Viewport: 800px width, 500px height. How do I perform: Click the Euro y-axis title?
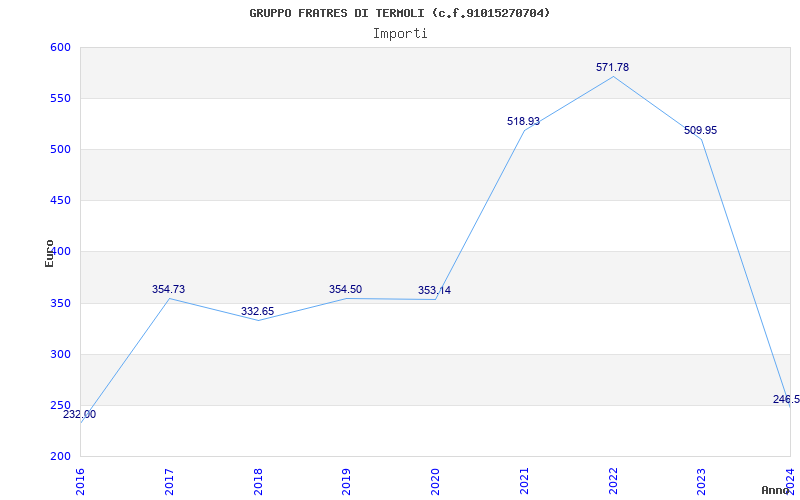point(49,253)
